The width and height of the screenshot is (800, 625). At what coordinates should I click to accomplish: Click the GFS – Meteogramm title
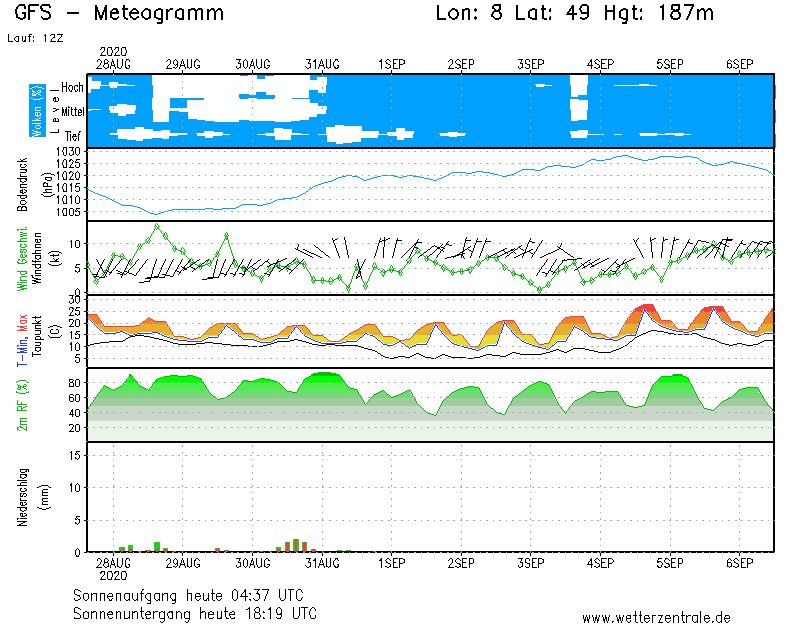120,14
